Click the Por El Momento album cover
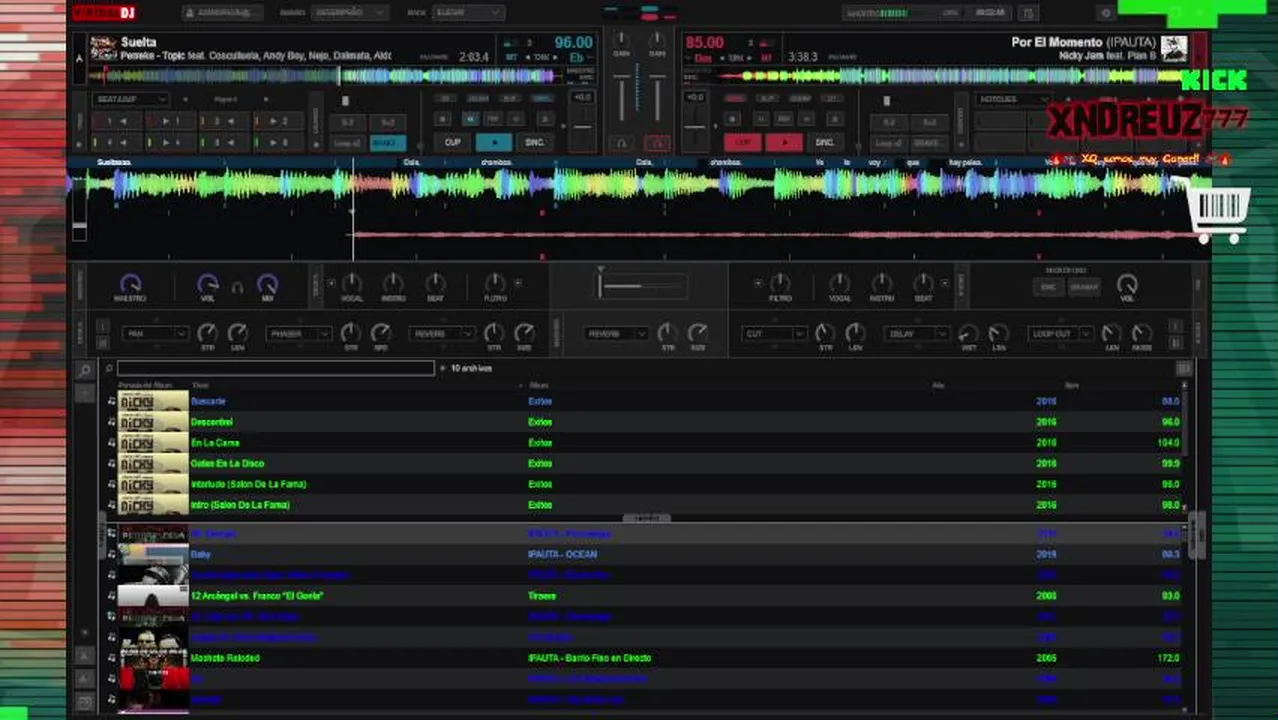 tap(1174, 49)
